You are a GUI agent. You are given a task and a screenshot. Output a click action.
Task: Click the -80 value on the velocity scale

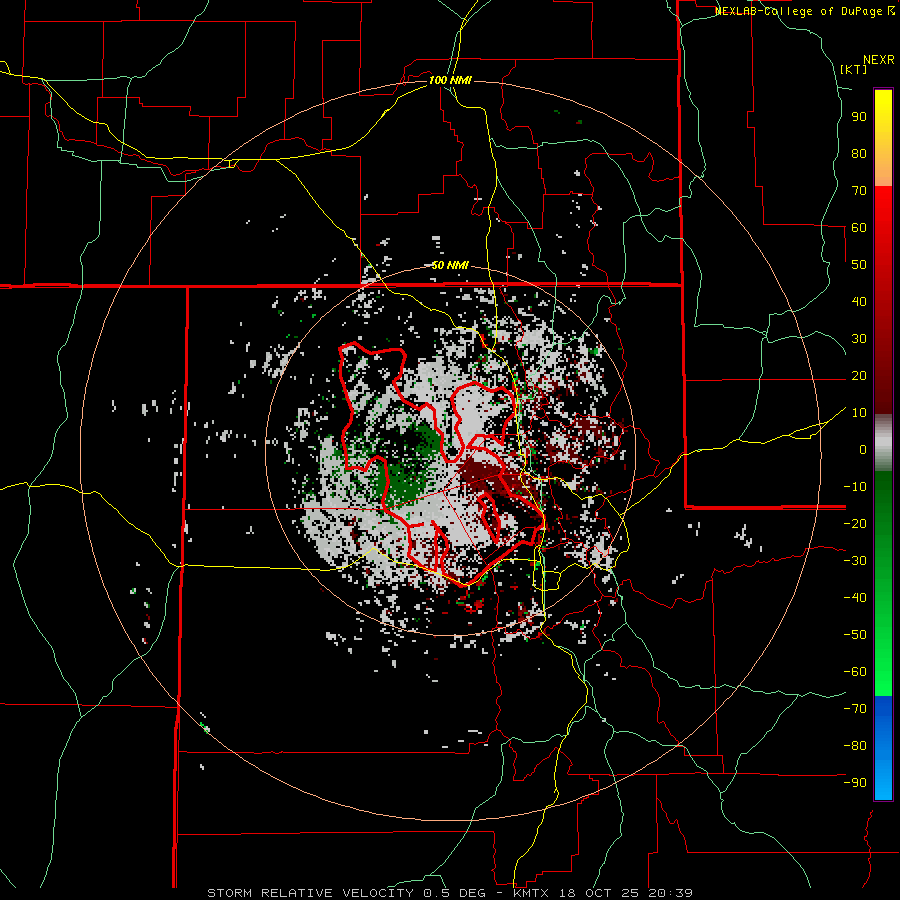coord(855,746)
